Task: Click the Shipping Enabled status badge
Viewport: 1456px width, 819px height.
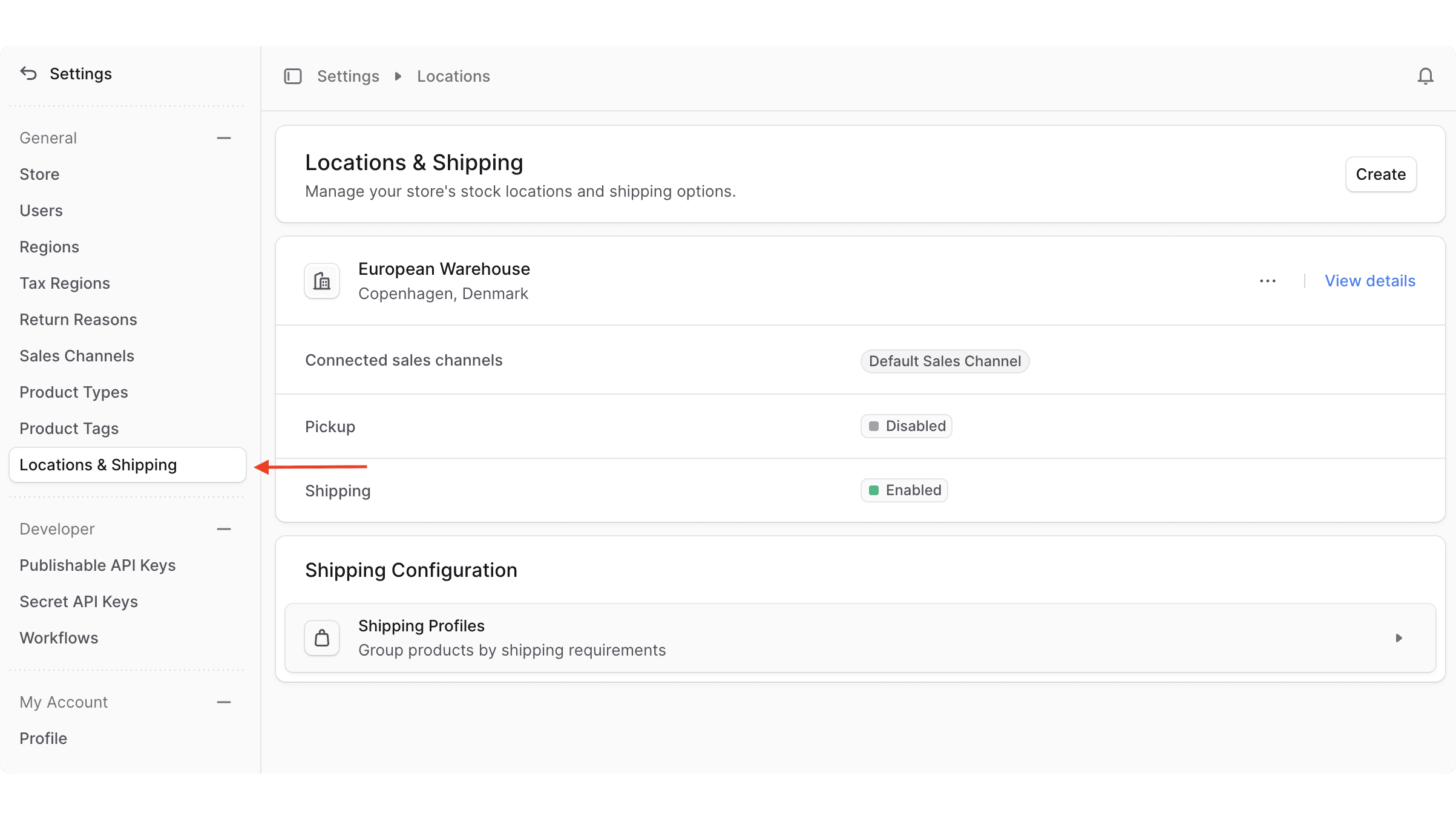Action: click(904, 490)
